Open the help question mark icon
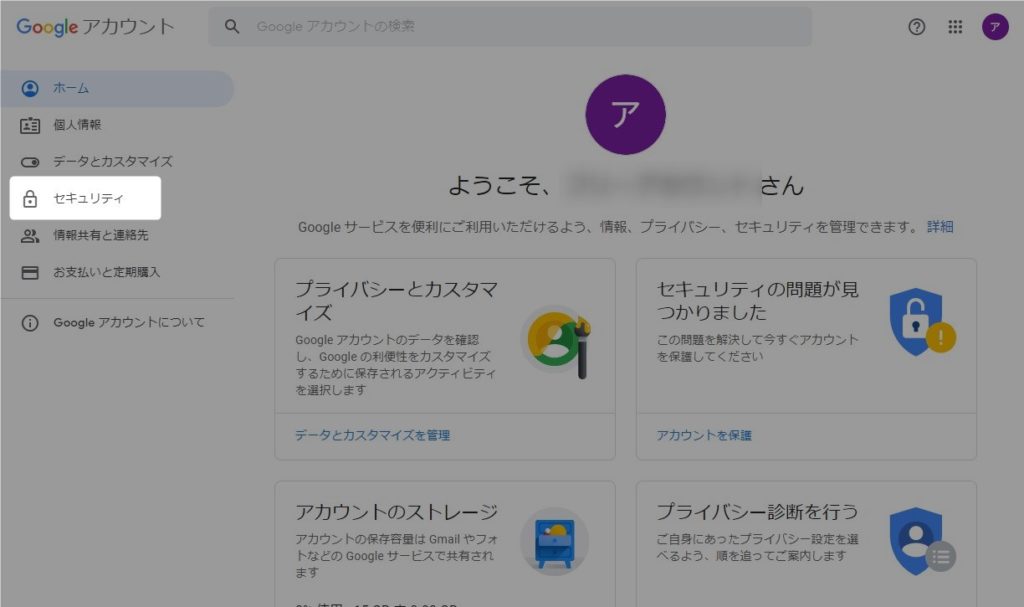1024x607 pixels. (x=916, y=27)
